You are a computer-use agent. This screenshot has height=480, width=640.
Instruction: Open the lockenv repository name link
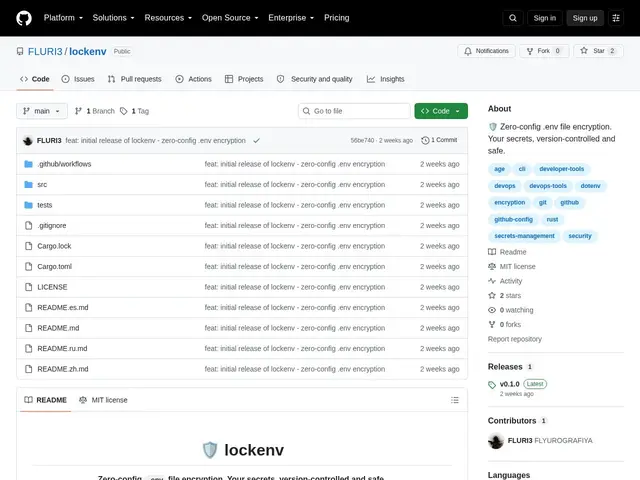(88, 51)
